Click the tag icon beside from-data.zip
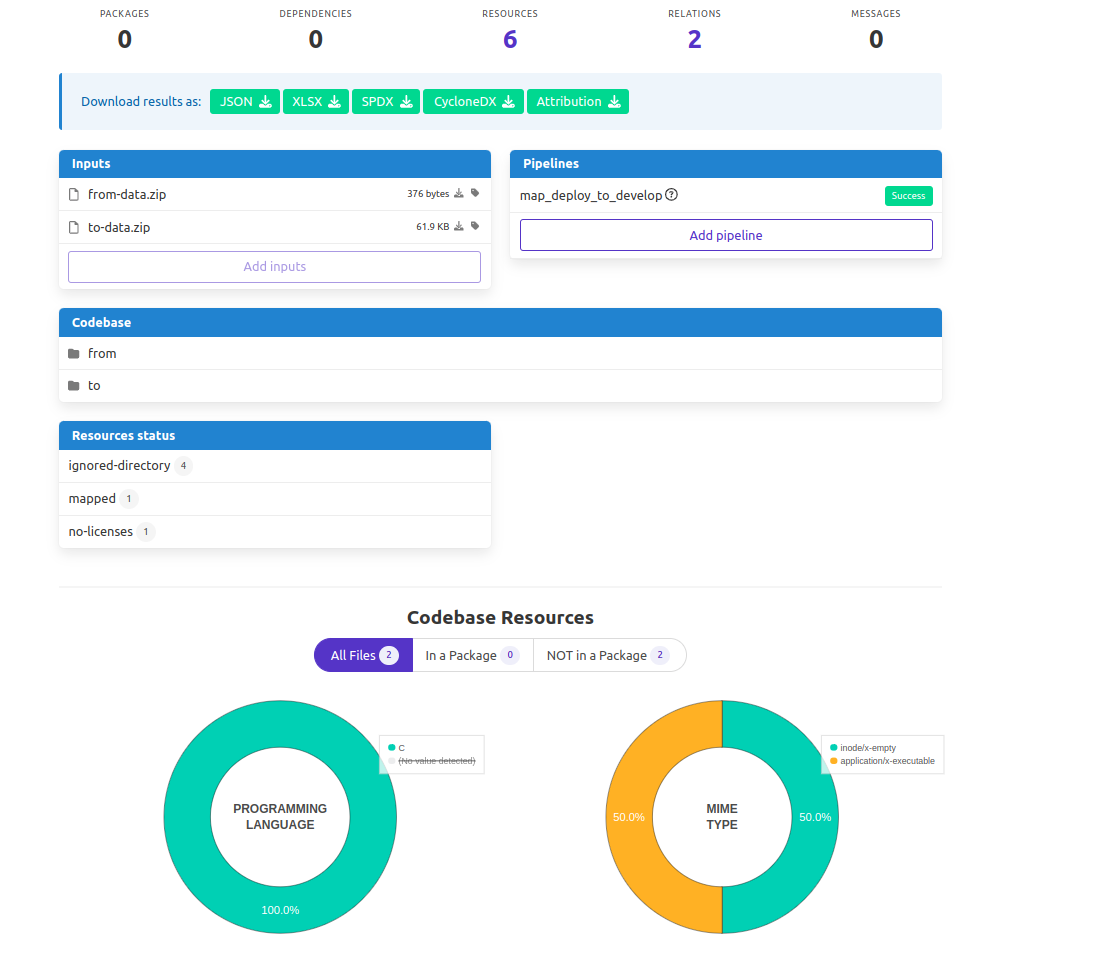This screenshot has width=1107, height=954. 475,193
